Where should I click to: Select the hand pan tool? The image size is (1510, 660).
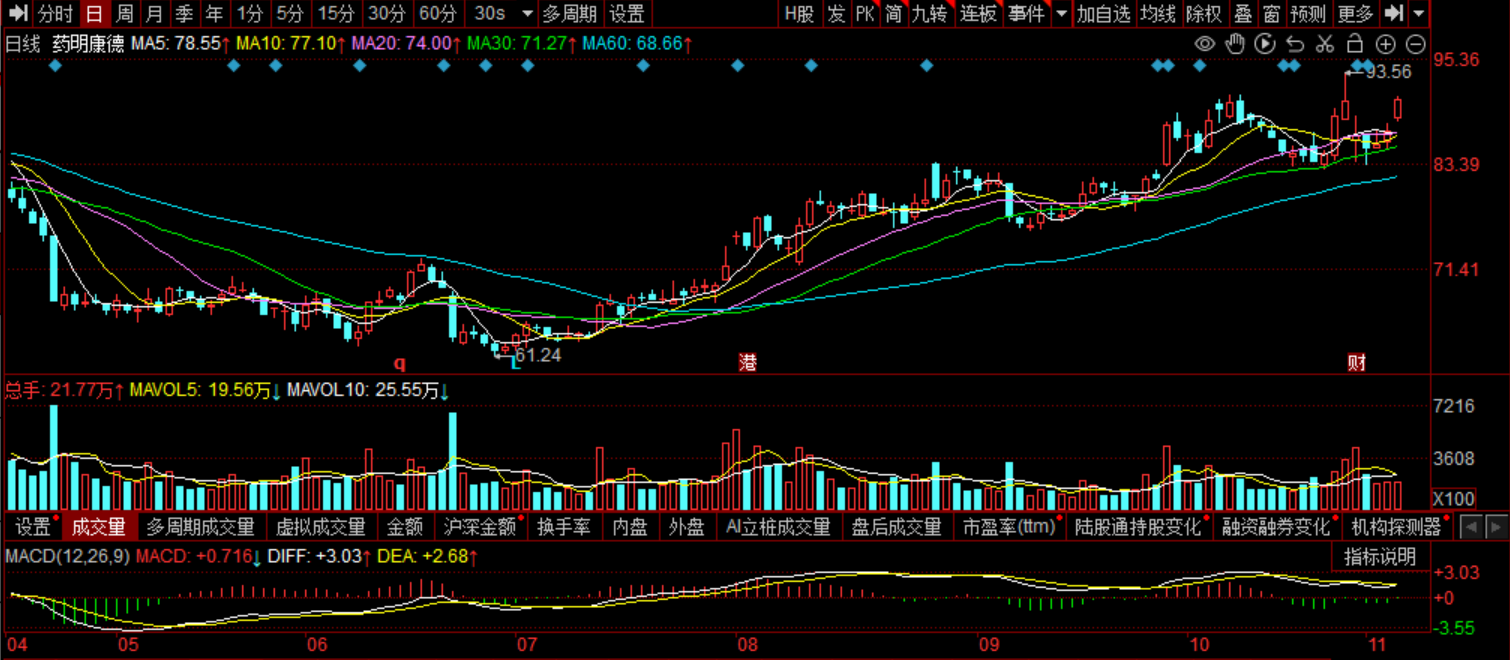point(1235,44)
